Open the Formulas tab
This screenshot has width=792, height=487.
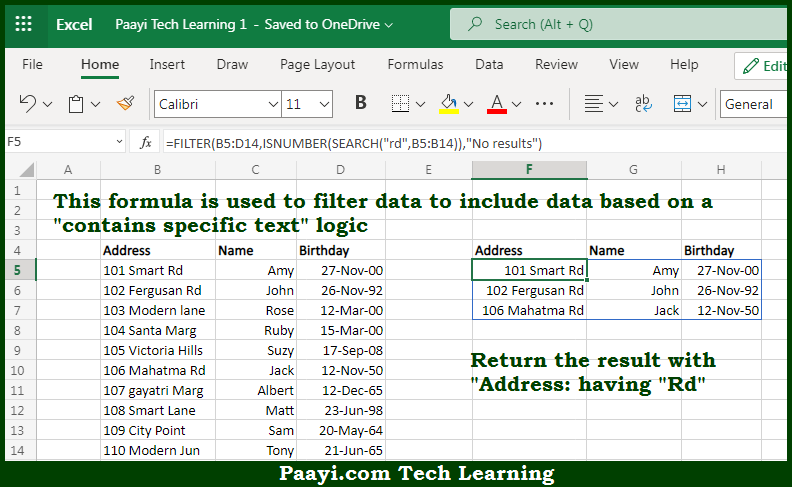415,64
